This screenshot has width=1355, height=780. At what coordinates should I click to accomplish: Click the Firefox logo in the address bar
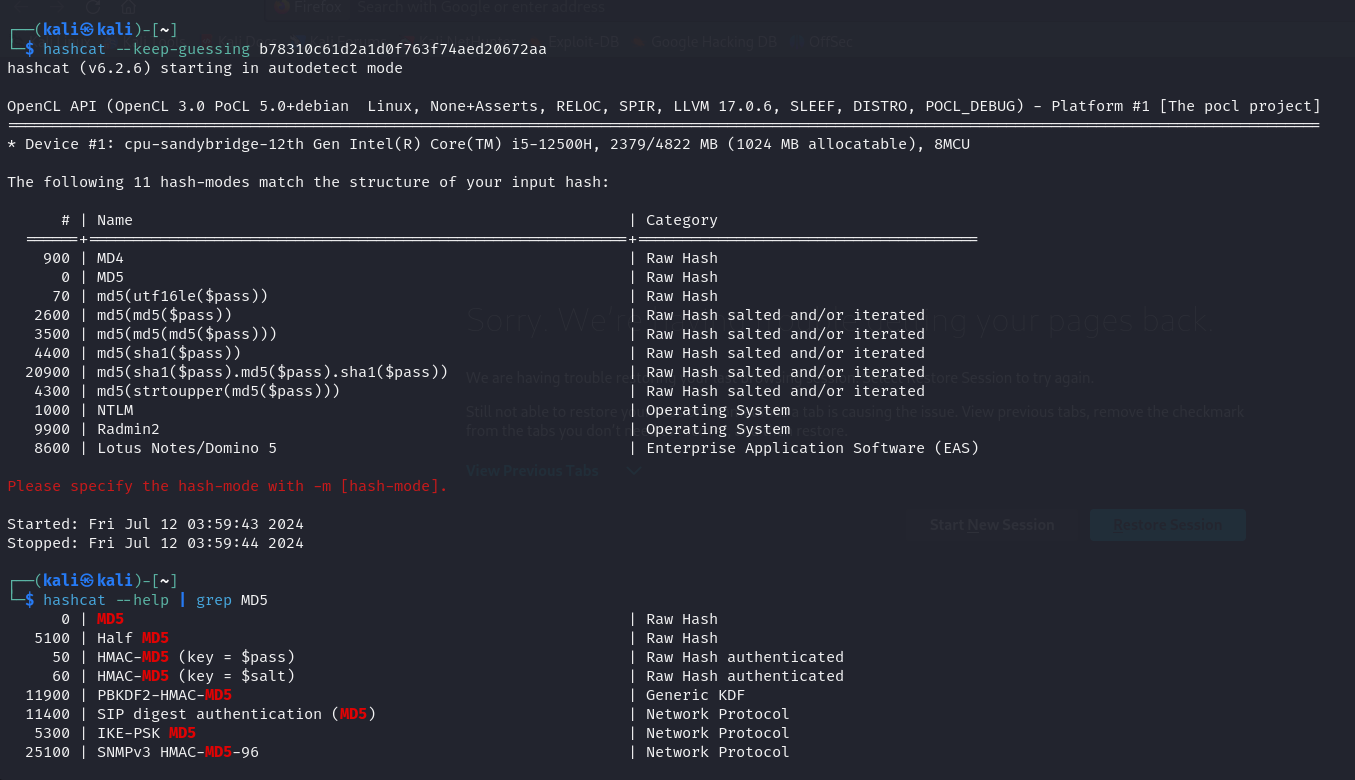point(281,8)
